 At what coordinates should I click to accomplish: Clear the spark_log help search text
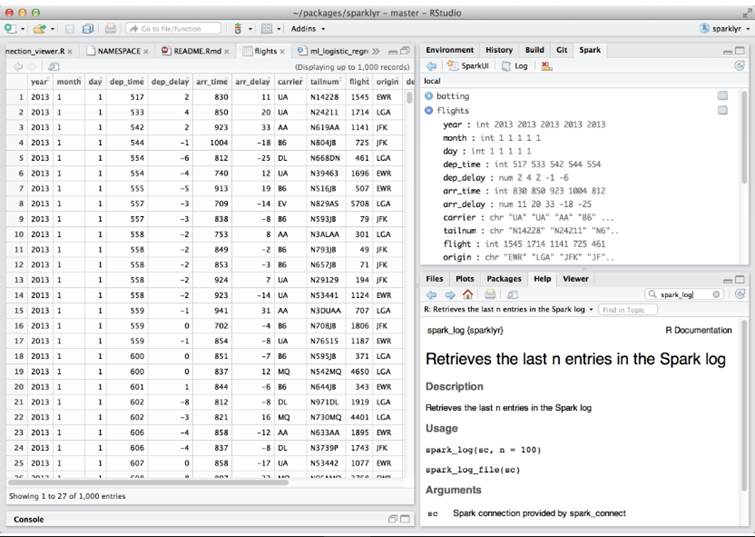pos(714,295)
